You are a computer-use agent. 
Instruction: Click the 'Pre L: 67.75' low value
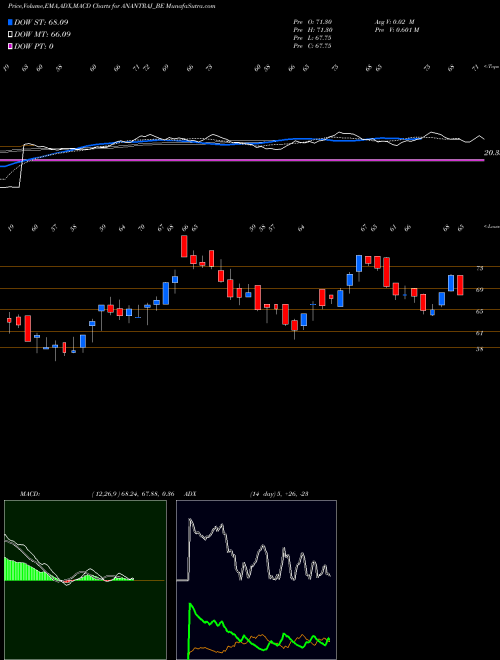pyautogui.click(x=313, y=38)
